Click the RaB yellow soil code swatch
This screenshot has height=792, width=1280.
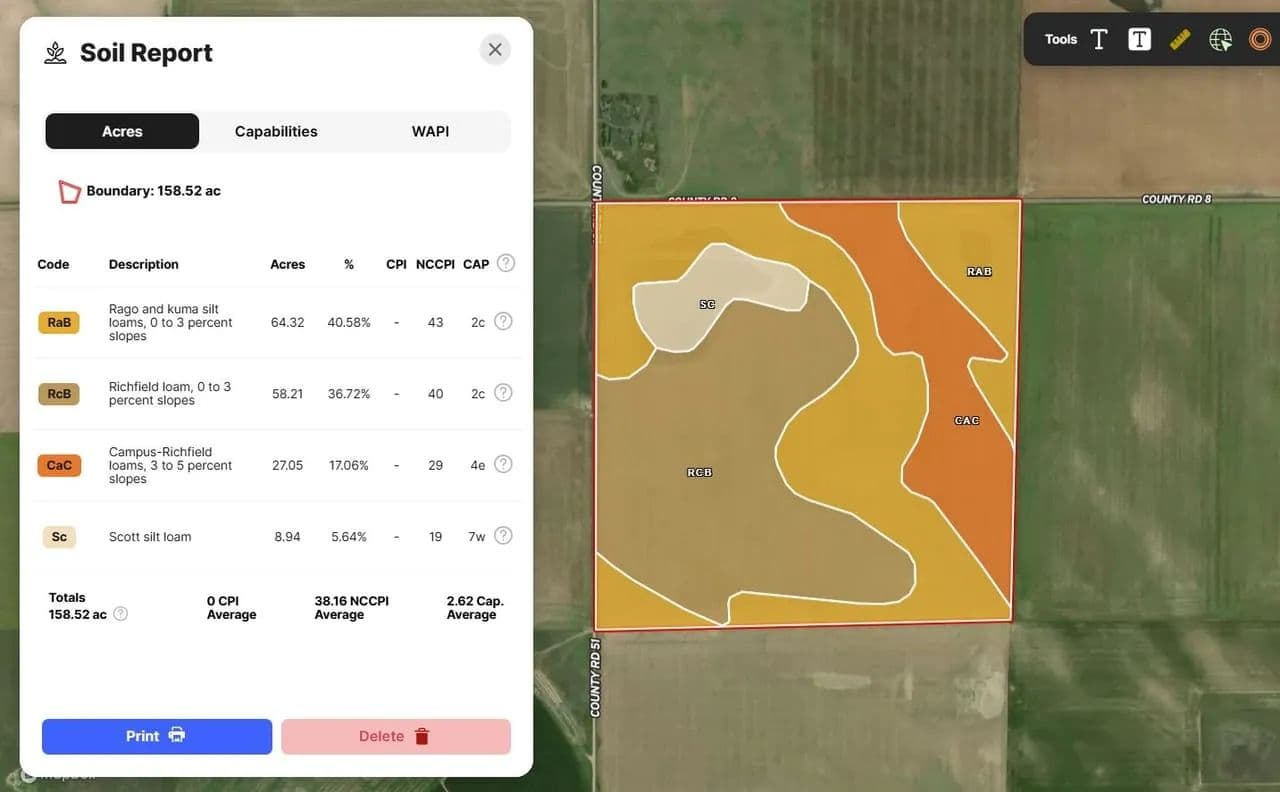[x=59, y=322]
